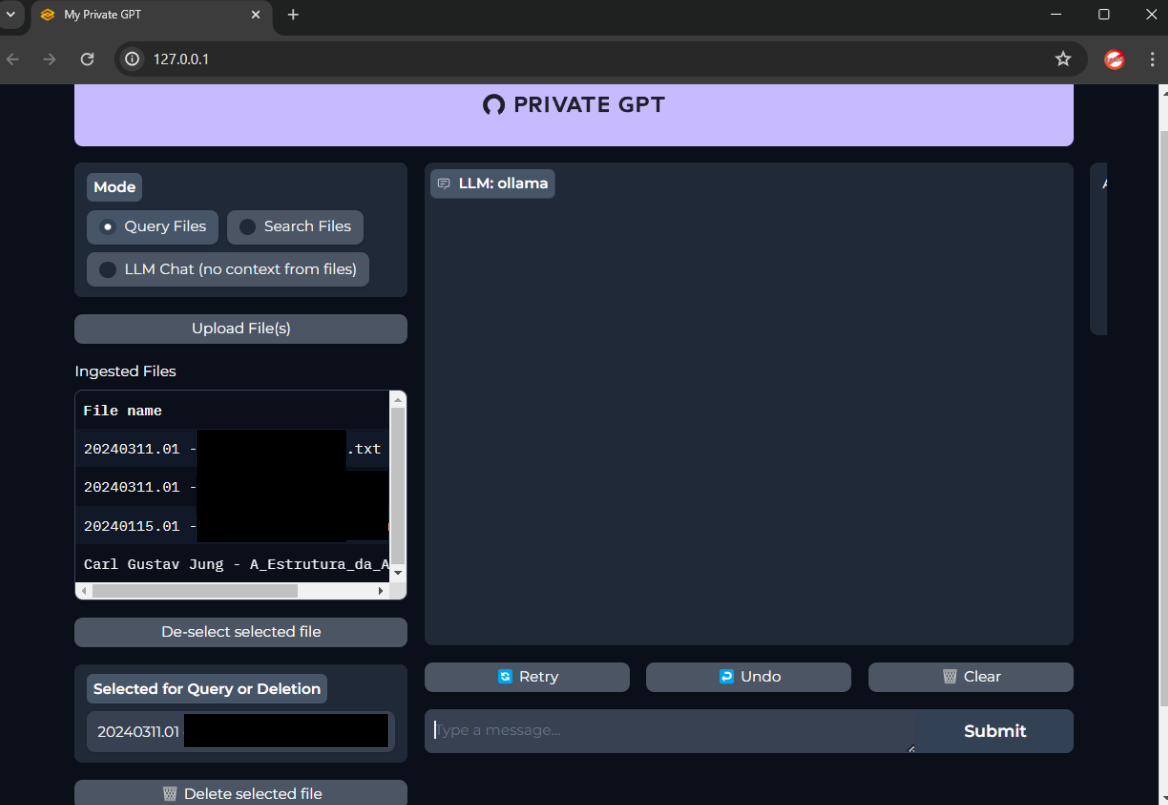
Task: Click the Retry refresh icon
Action: (505, 677)
